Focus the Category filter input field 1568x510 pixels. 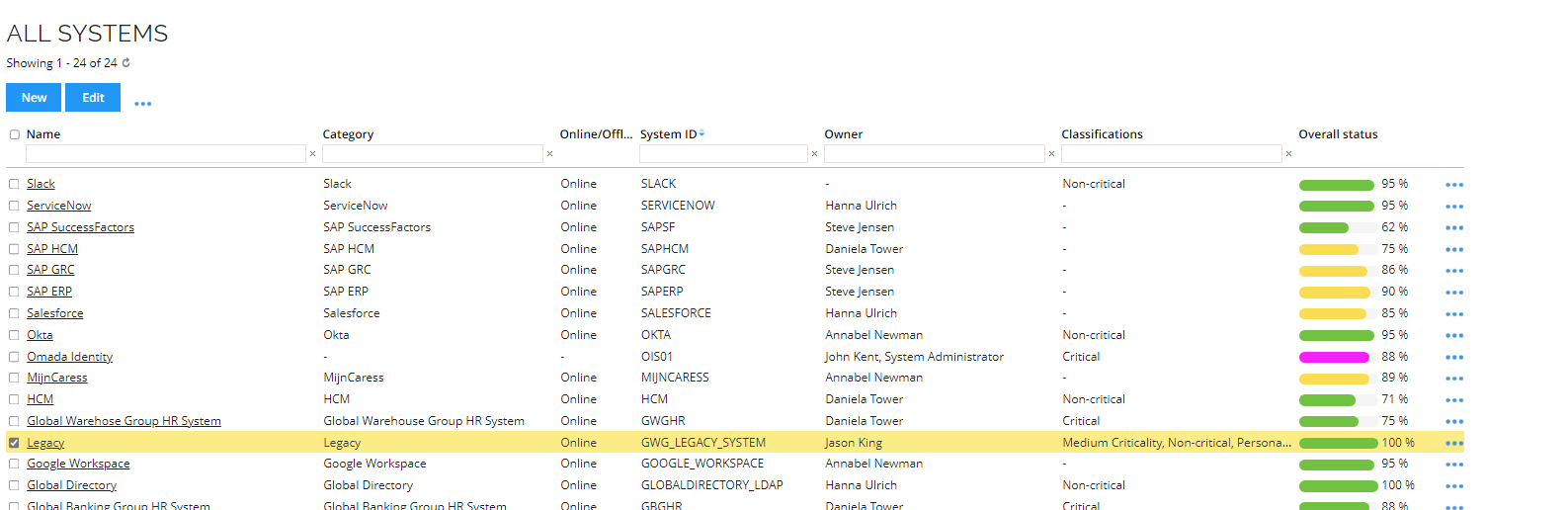pyautogui.click(x=433, y=154)
